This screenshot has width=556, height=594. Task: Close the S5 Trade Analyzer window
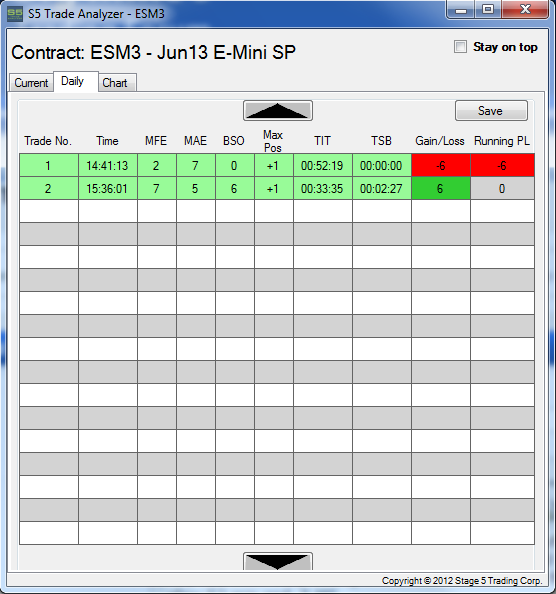525,9
